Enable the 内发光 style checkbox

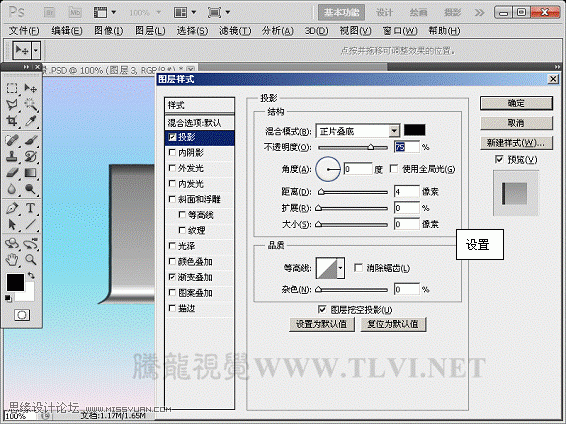pyautogui.click(x=173, y=184)
